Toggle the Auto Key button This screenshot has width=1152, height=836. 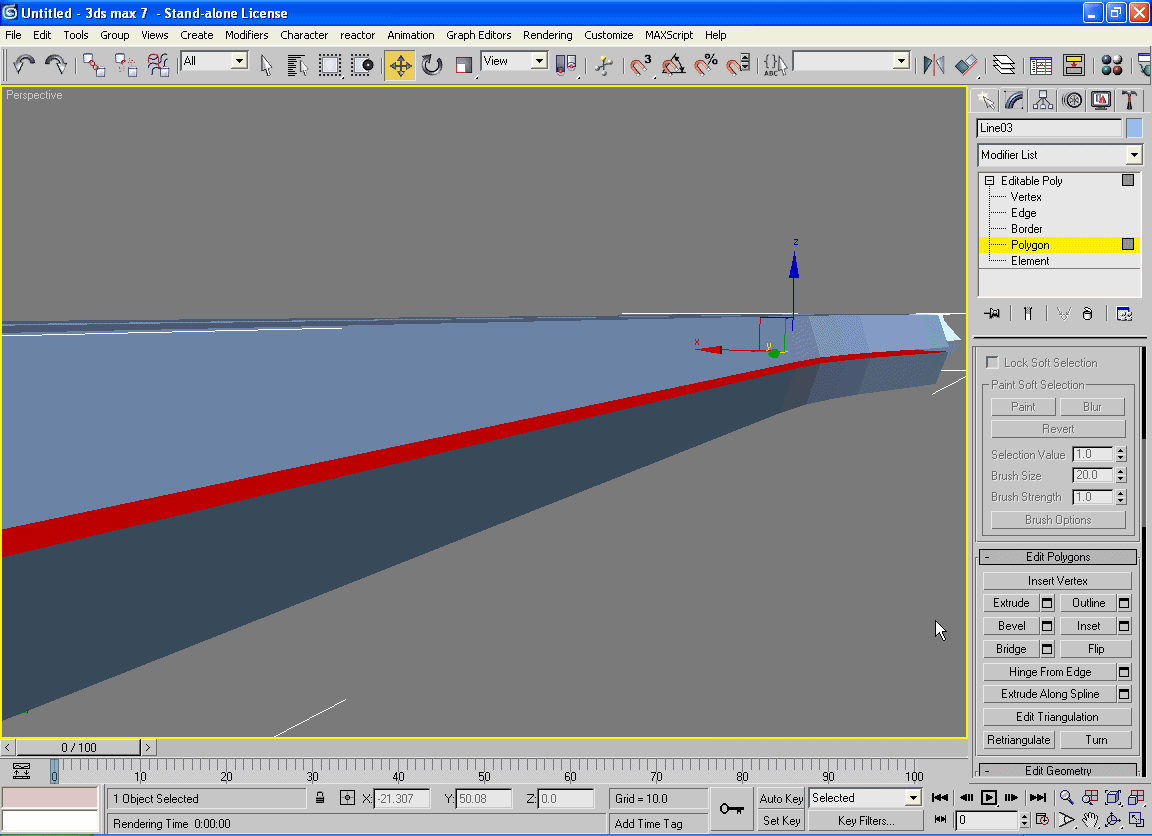(781, 798)
